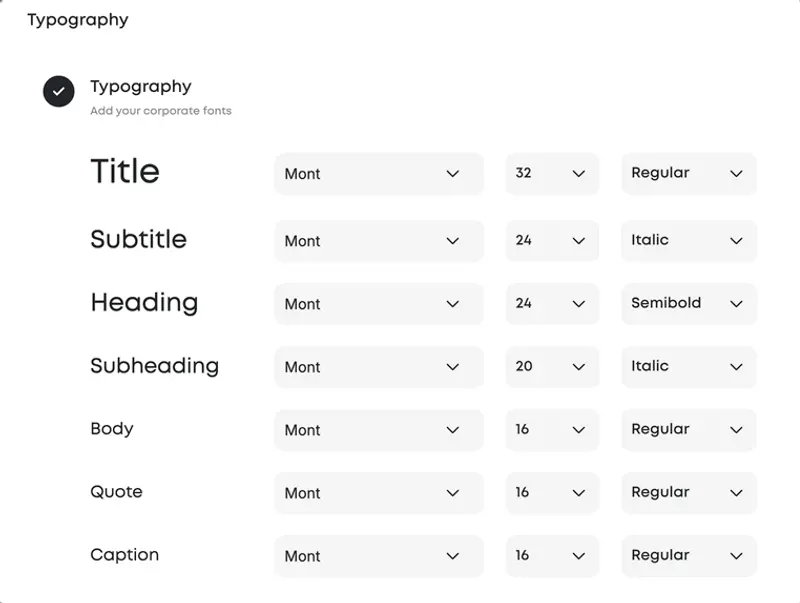Select the Heading font family dropdown

pos(378,304)
